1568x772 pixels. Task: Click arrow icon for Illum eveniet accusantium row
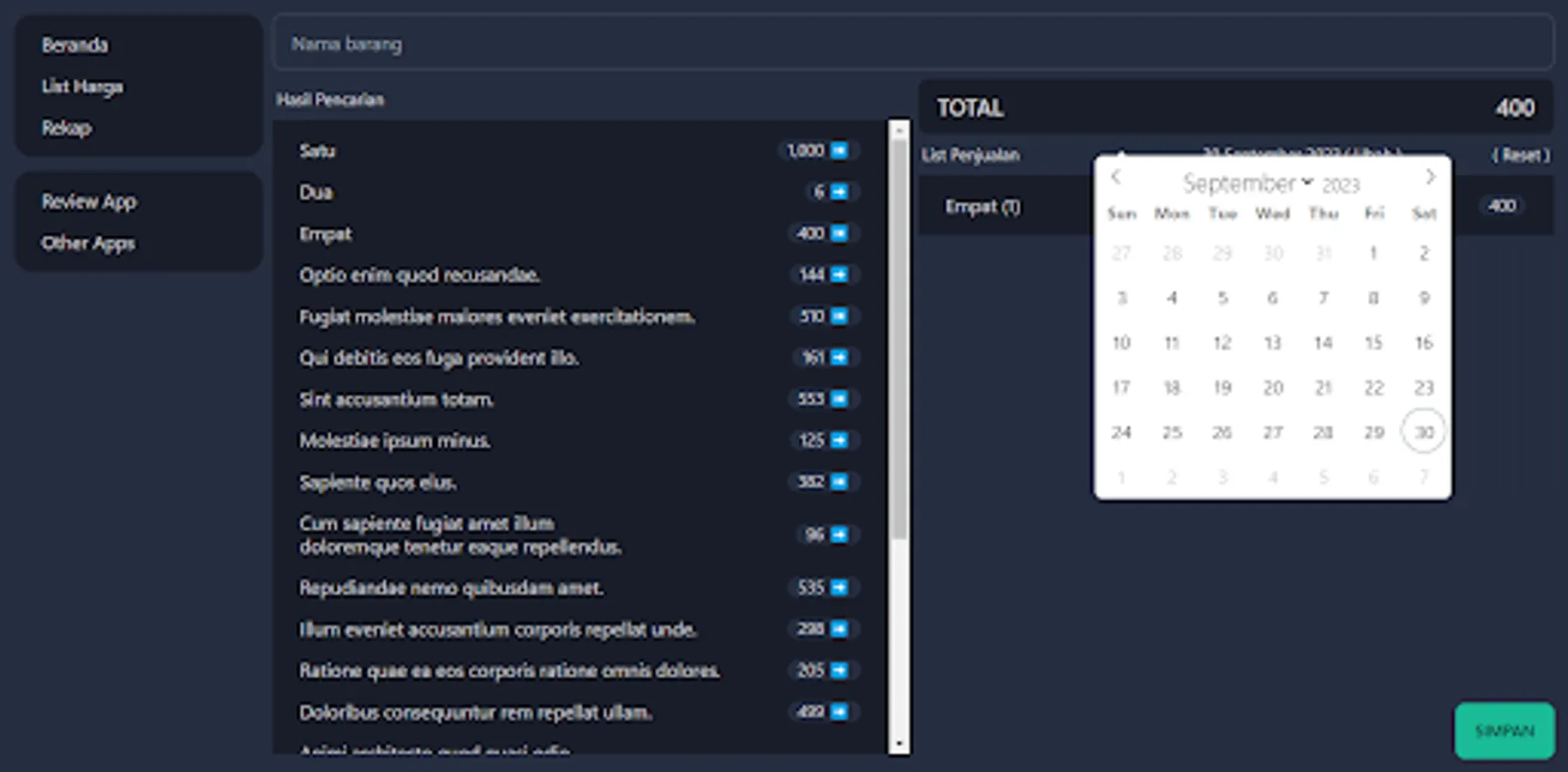click(x=839, y=630)
